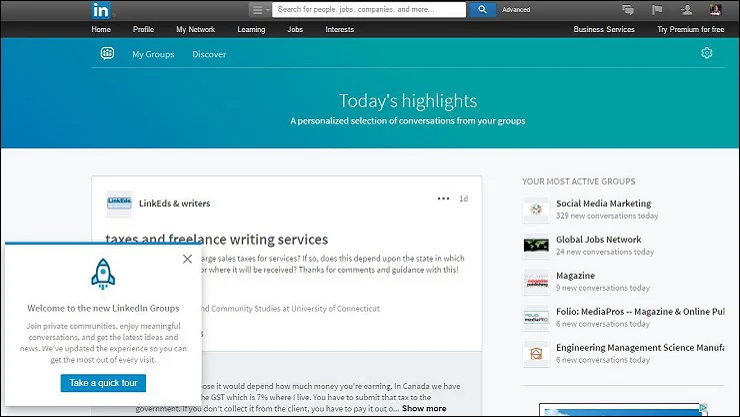This screenshot has height=417, width=740.
Task: Click the Folio: MediaPros group logo
Action: [536, 317]
